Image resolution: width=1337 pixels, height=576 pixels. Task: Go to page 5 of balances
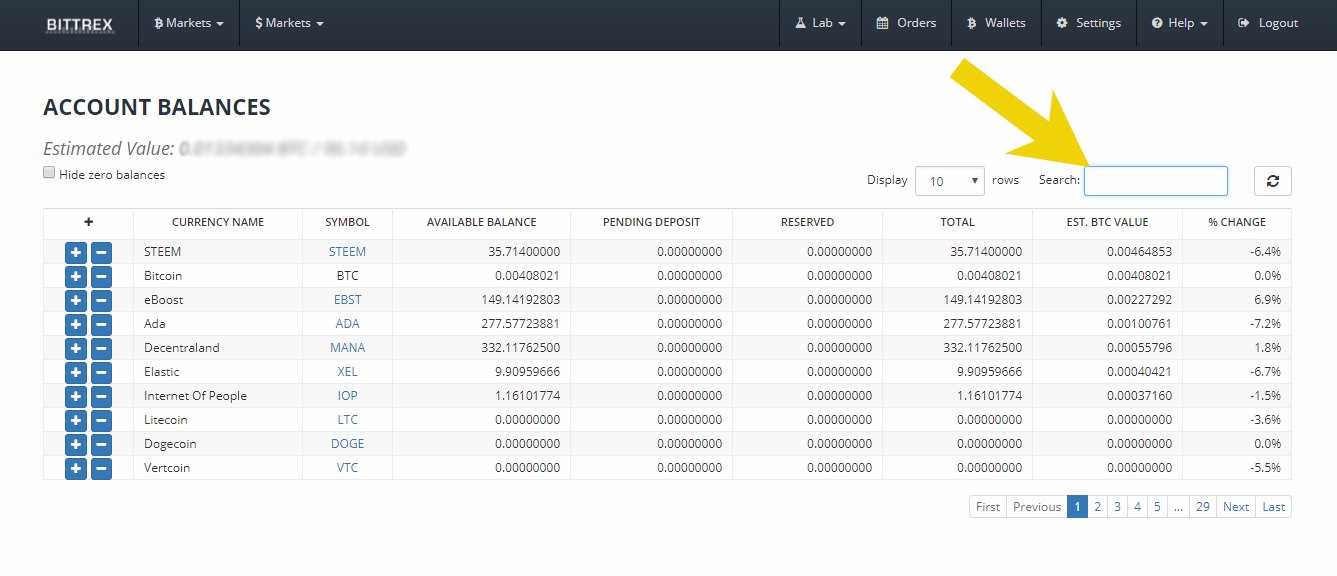1157,507
